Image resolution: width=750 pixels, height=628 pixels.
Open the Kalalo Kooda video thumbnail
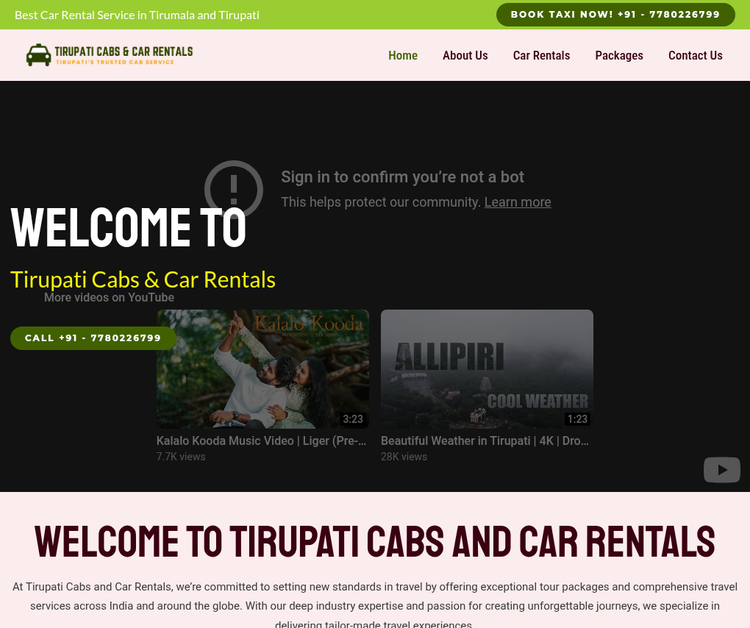(262, 368)
